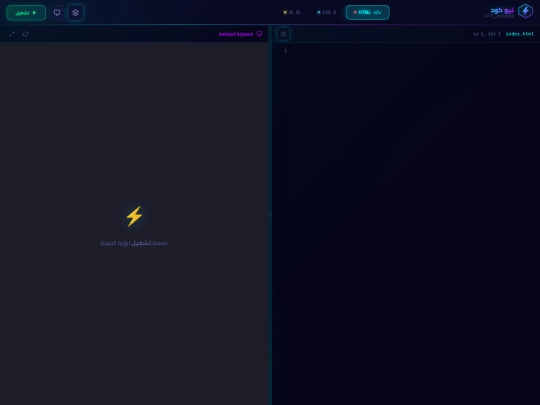This screenshot has width=540, height=405.
Task: Click the Neo Code app title text
Action: (502, 10)
